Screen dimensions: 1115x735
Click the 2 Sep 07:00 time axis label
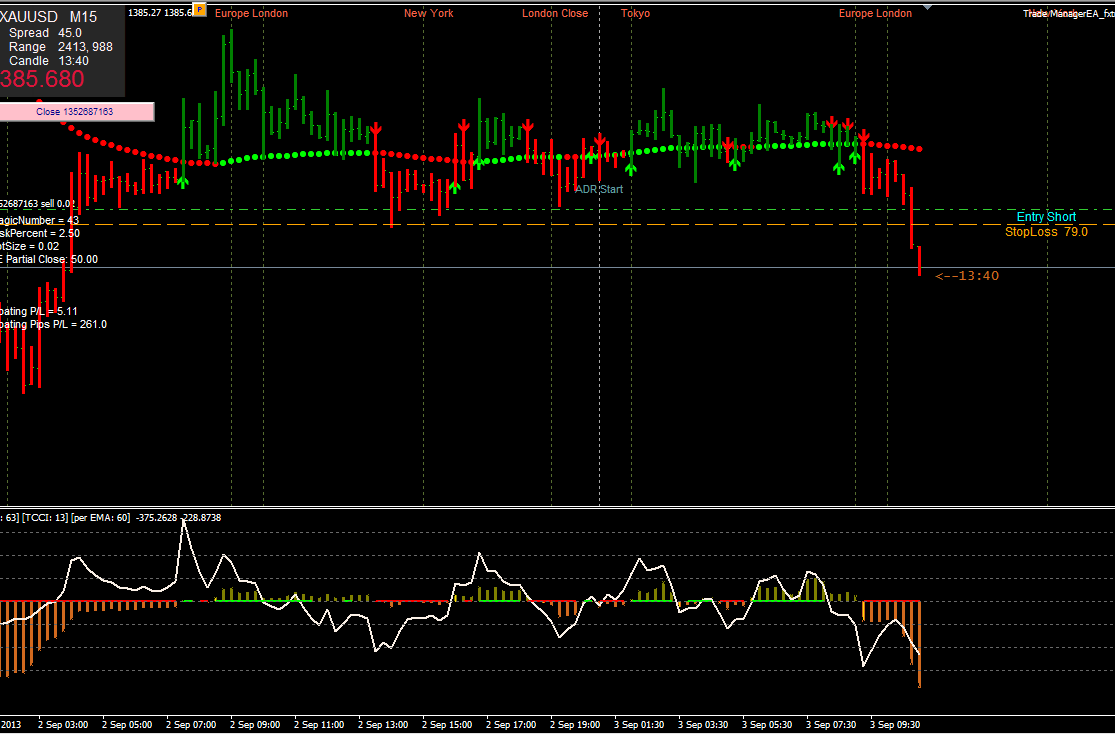tap(191, 725)
